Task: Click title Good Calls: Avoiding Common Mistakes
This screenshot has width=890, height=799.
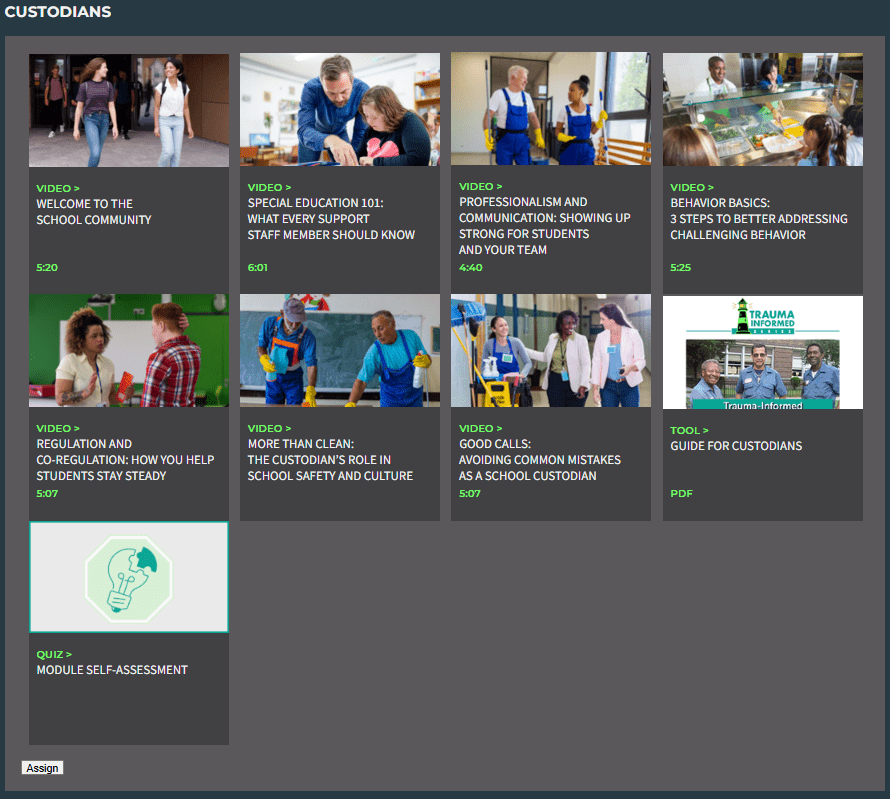Action: pos(539,460)
